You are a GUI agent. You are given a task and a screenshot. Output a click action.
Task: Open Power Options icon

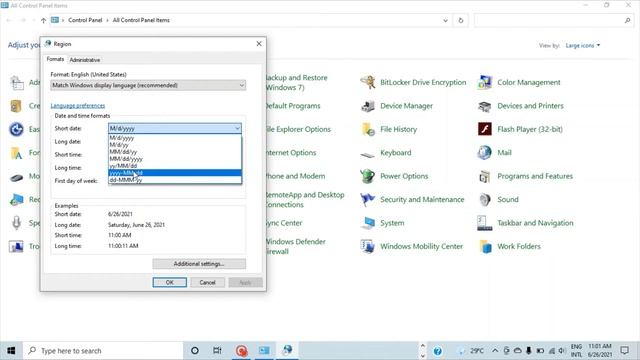point(368,176)
